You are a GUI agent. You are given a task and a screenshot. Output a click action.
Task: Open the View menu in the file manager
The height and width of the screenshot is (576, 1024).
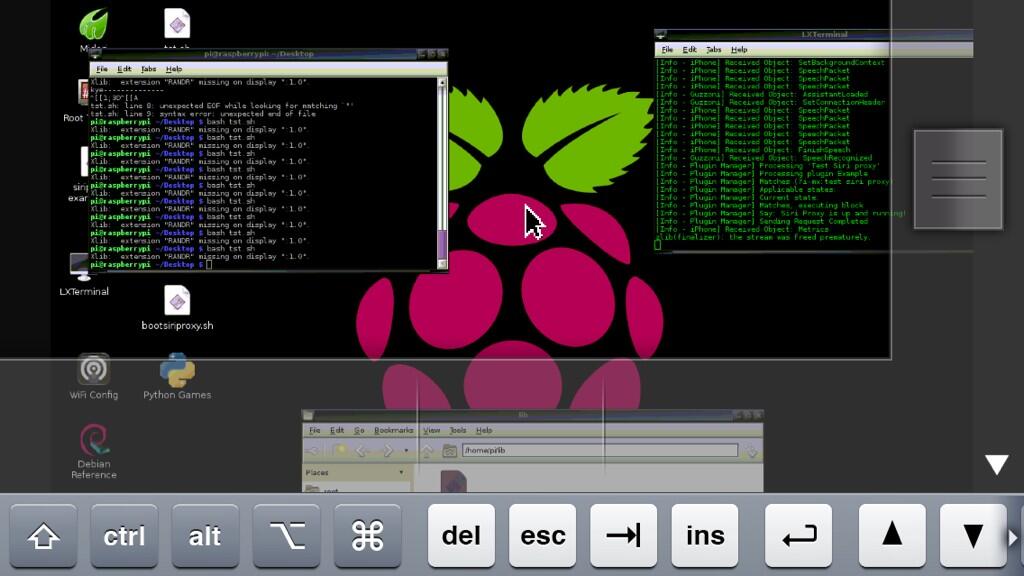pos(432,430)
